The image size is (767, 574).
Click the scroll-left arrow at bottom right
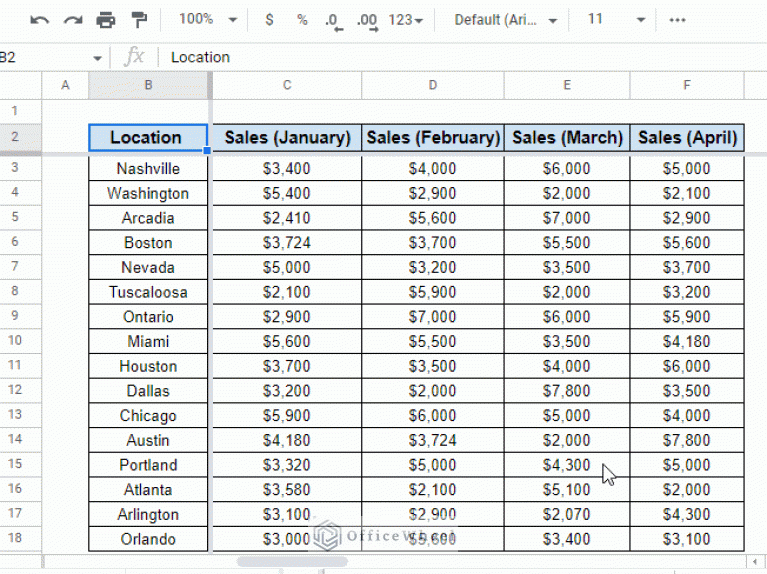pos(755,562)
